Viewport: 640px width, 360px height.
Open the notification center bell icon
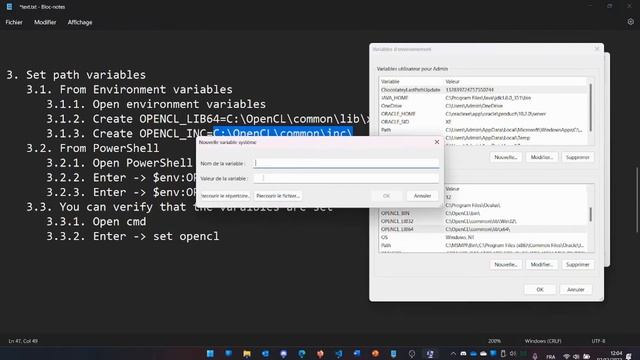(629, 356)
